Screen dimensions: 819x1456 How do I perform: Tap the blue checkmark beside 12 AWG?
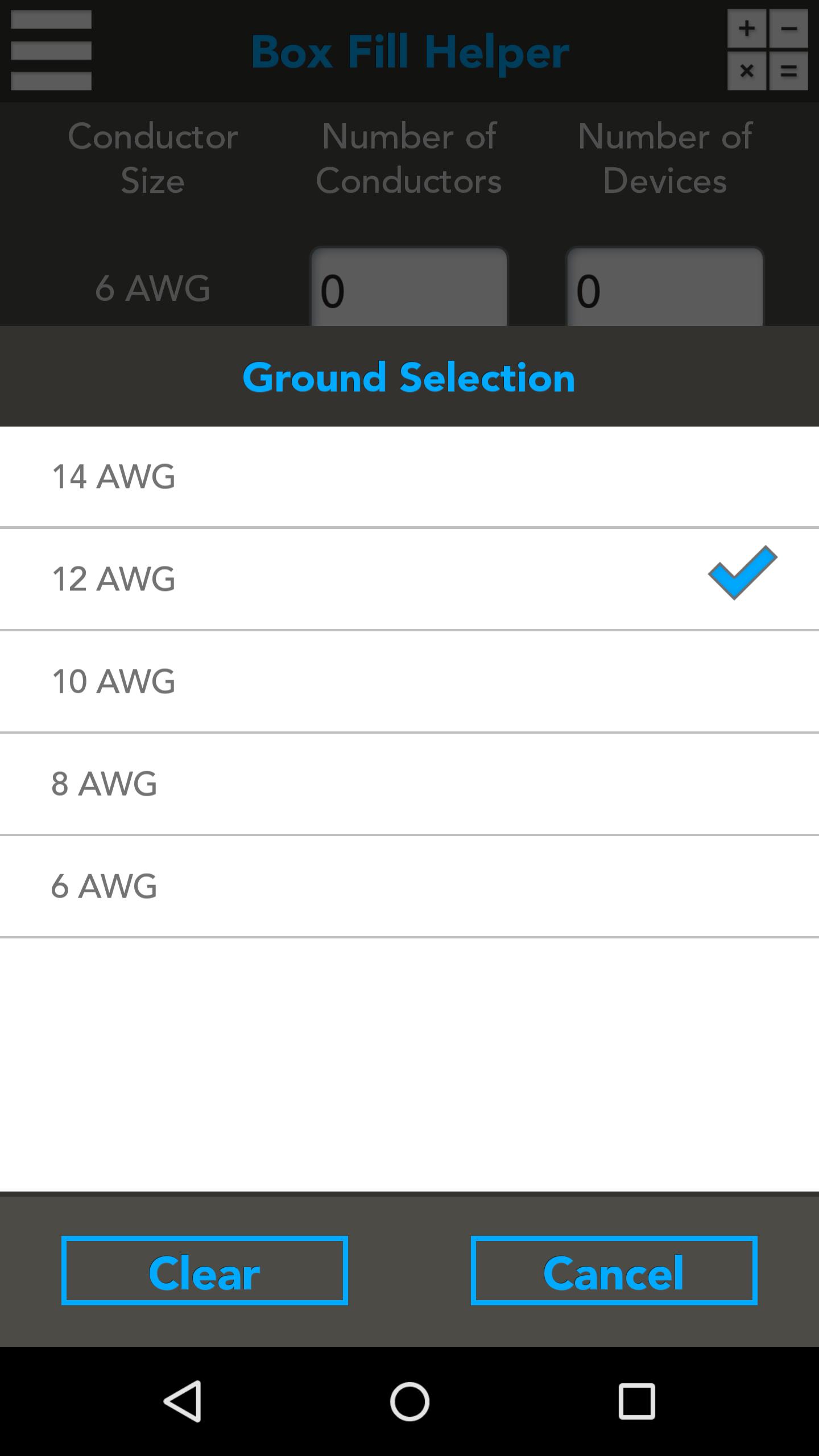(742, 573)
